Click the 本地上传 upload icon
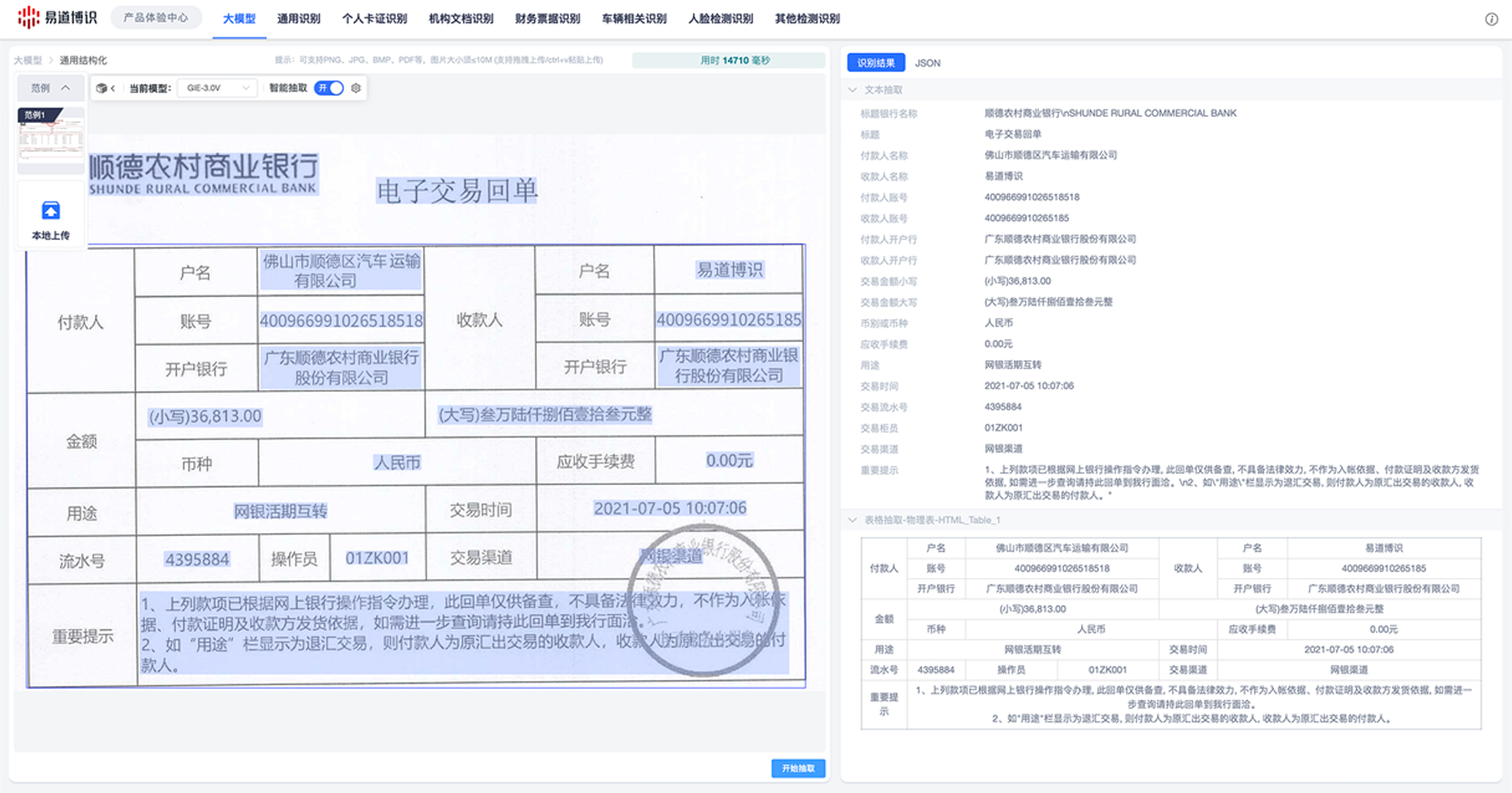Image resolution: width=1512 pixels, height=793 pixels. point(51,211)
